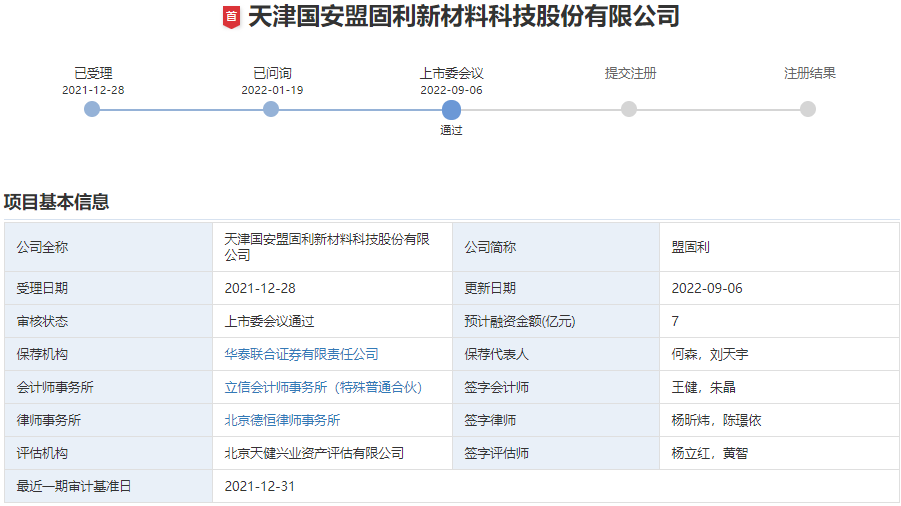Click the red 首 badge icon beside title
The width and height of the screenshot is (901, 506).
click(231, 17)
